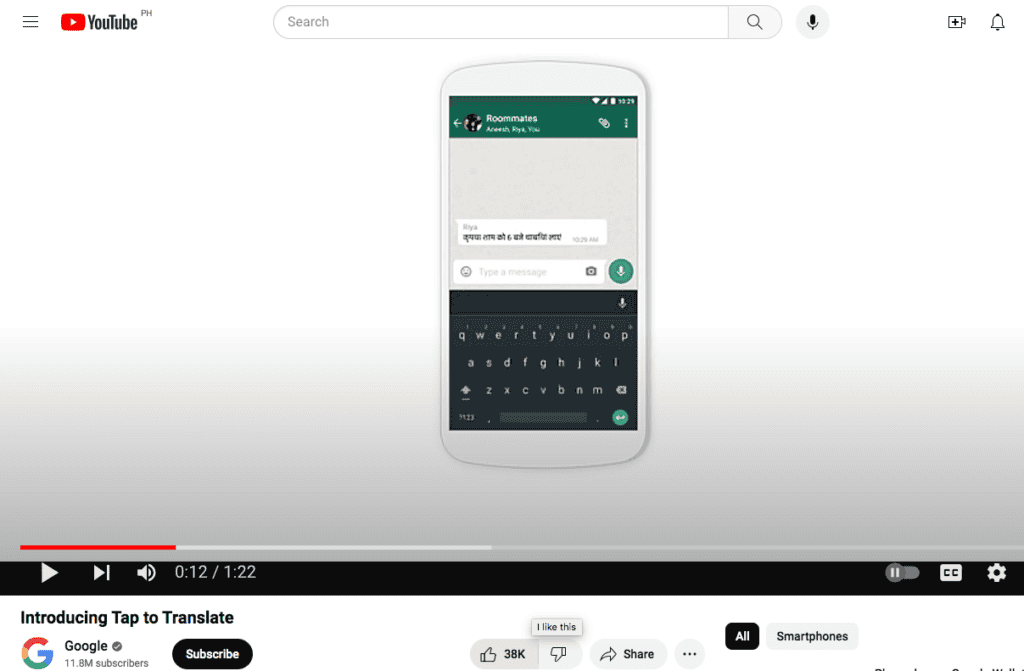The width and height of the screenshot is (1024, 671).
Task: Subscribe to the Google channel
Action: (x=212, y=653)
